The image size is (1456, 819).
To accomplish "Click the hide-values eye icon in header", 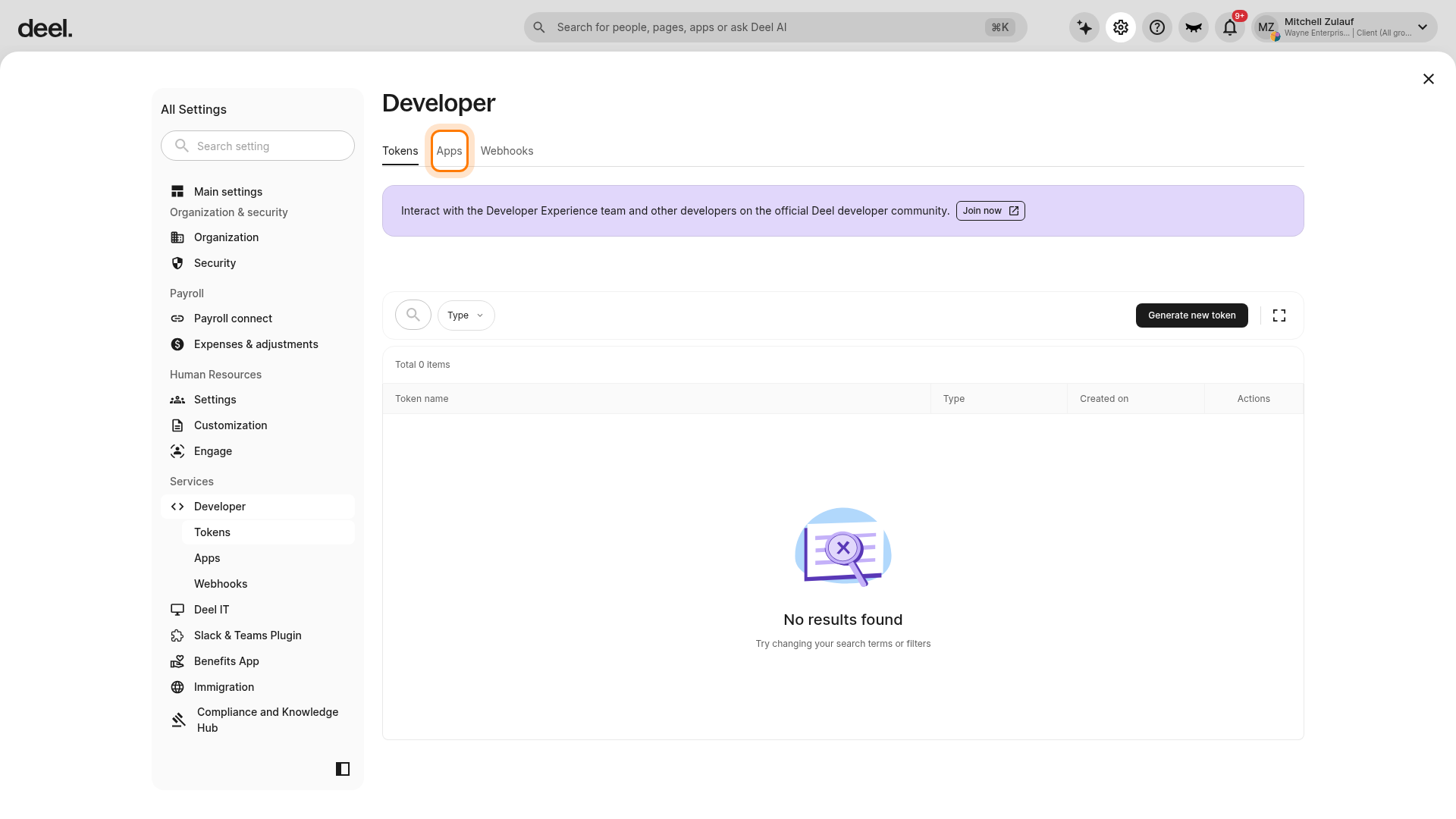I will coord(1194,27).
